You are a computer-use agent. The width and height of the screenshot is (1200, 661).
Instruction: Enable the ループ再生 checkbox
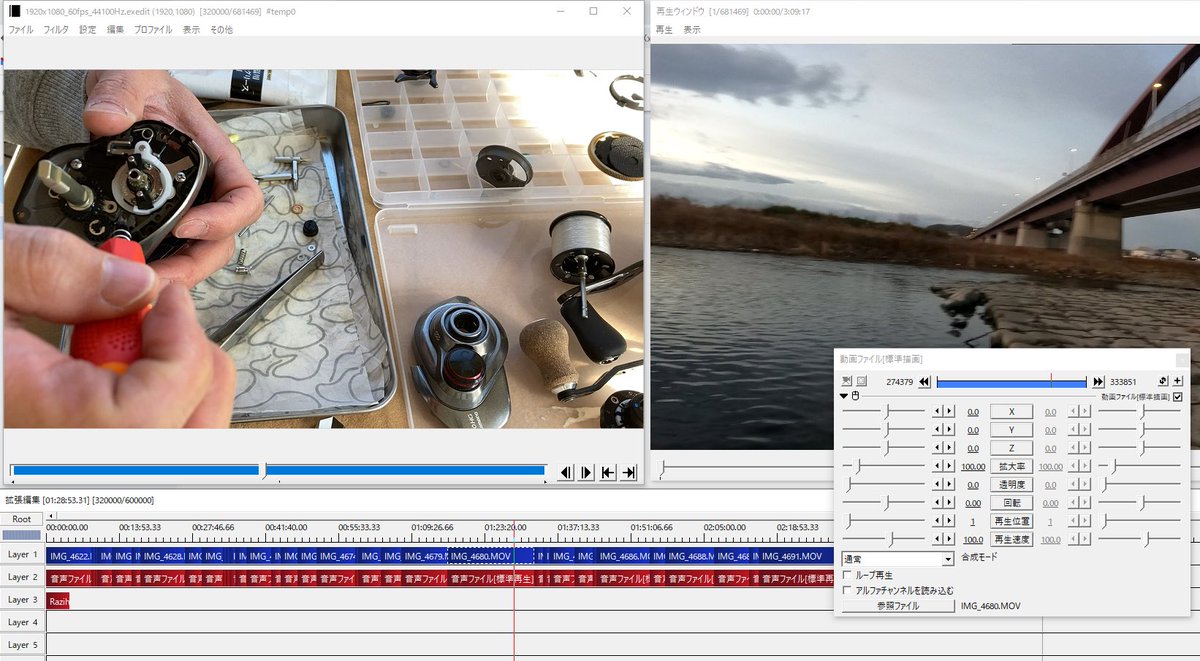tap(848, 576)
